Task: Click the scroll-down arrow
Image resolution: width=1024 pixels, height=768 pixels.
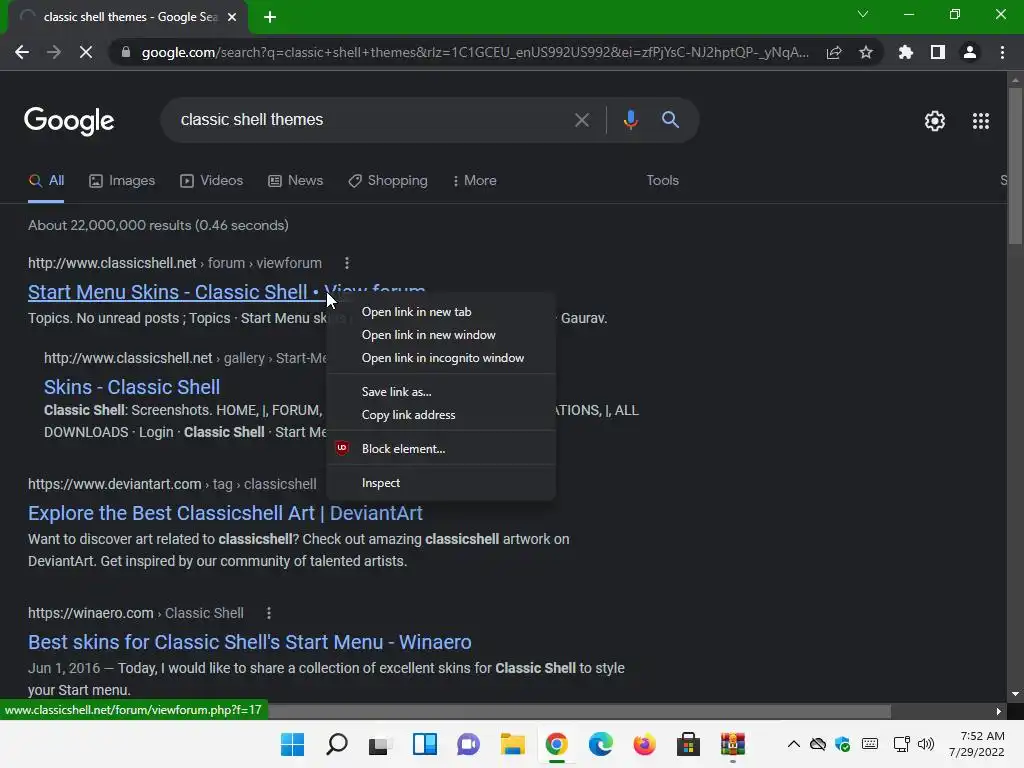Action: 1015,694
